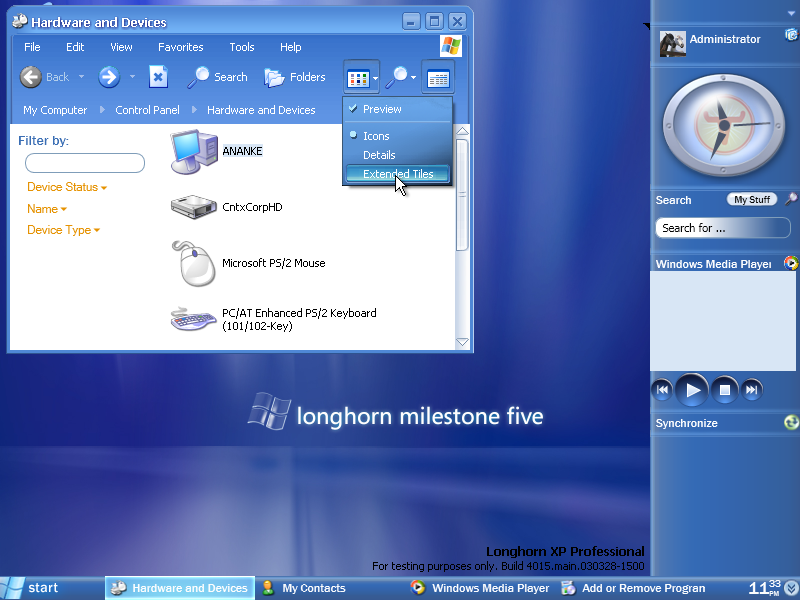Choose Extended Tiles view

[397, 174]
